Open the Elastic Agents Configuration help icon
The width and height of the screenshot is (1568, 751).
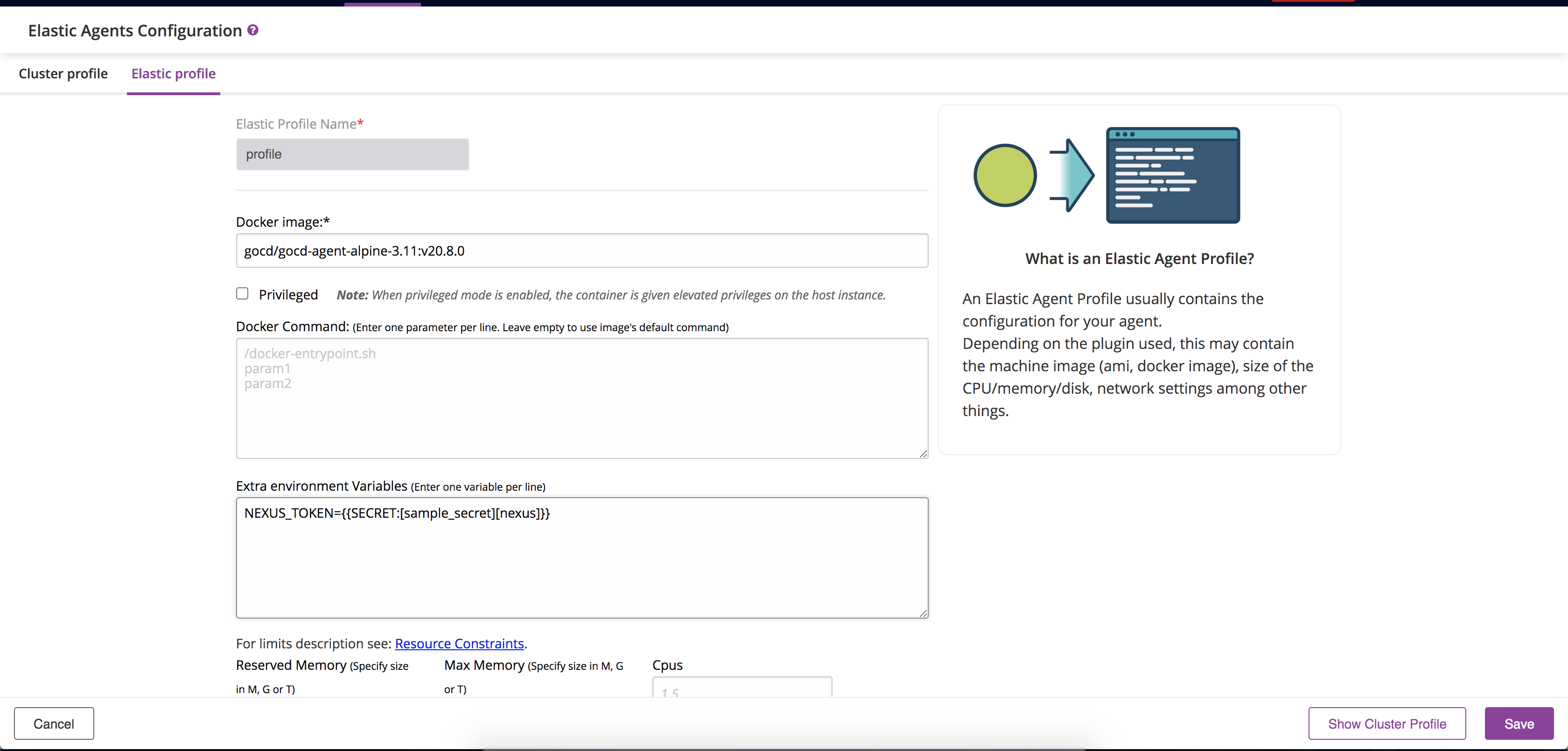pos(252,30)
